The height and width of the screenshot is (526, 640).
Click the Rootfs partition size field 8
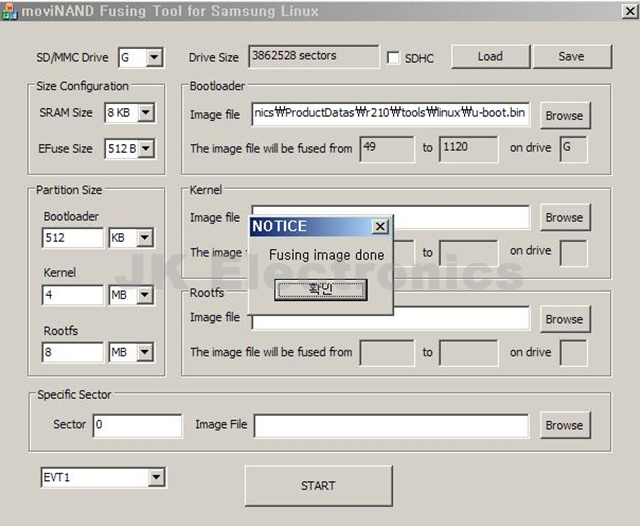point(73,352)
